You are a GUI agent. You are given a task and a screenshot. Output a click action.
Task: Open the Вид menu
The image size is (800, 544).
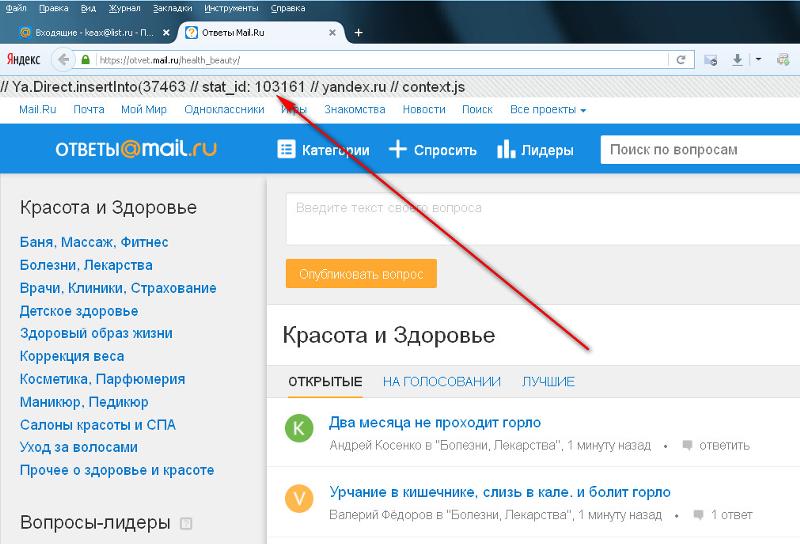[88, 8]
